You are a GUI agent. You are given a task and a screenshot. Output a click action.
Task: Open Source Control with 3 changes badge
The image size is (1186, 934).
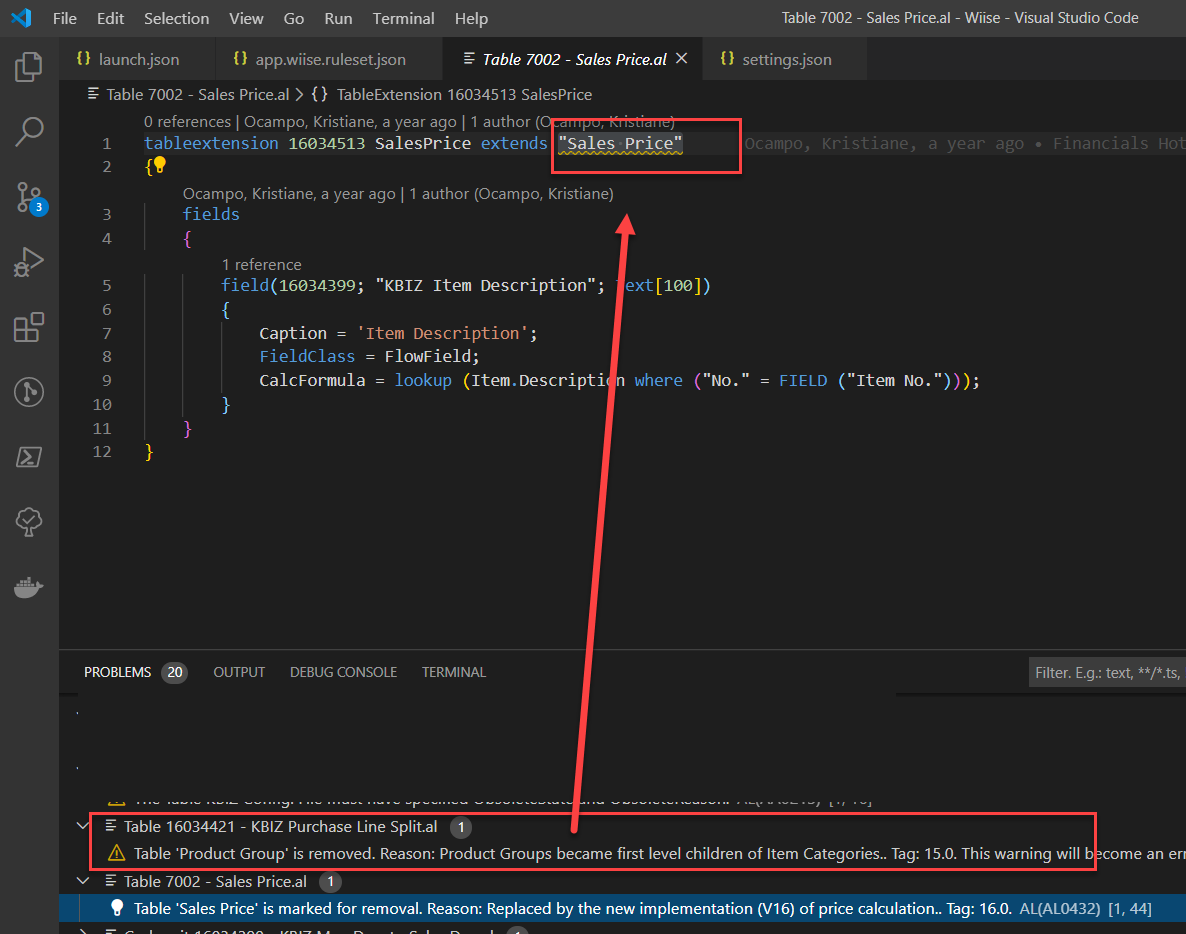click(x=30, y=198)
